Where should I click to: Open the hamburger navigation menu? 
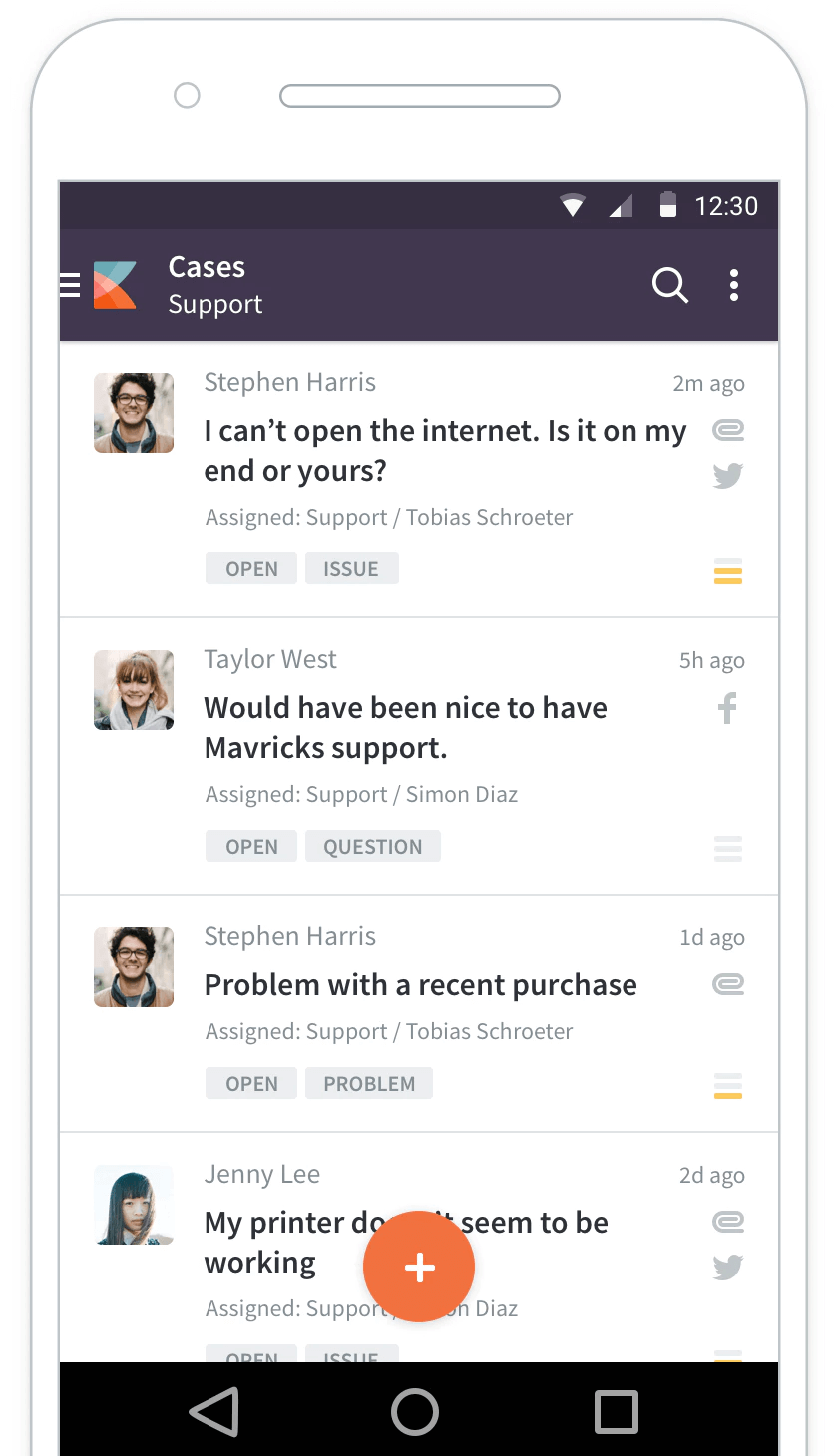point(70,286)
